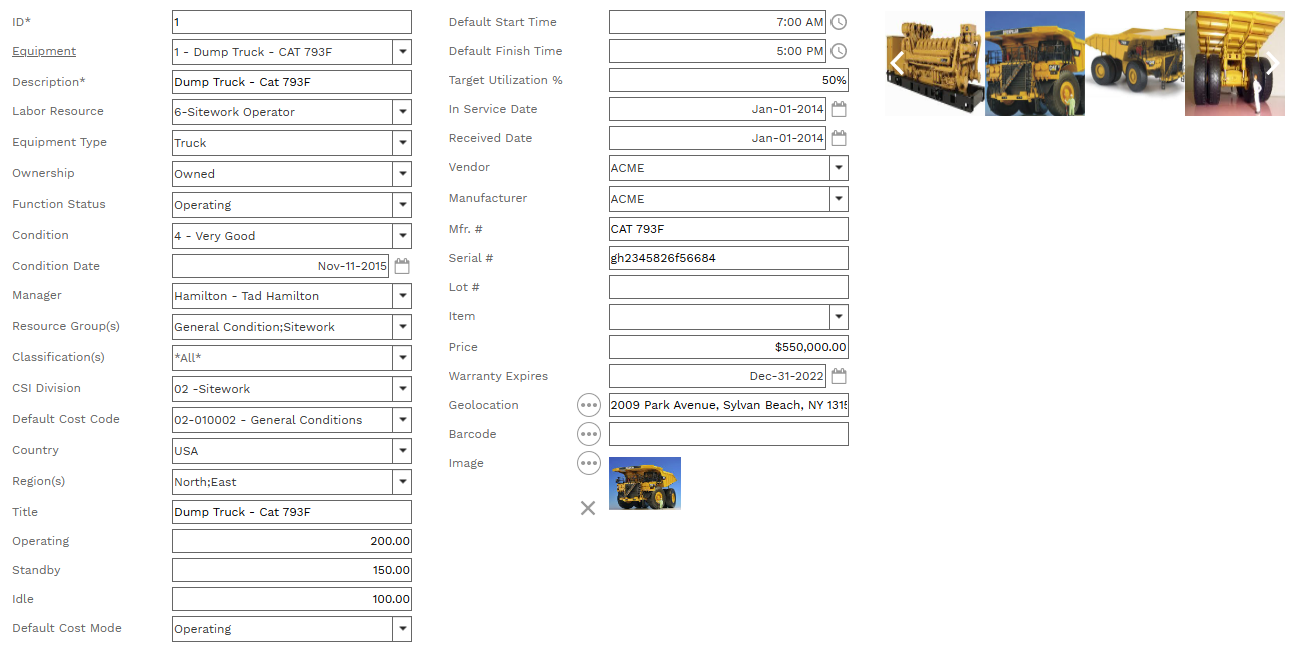Click the Serial # input field
Screen dimensions: 1298x648
coord(728,258)
